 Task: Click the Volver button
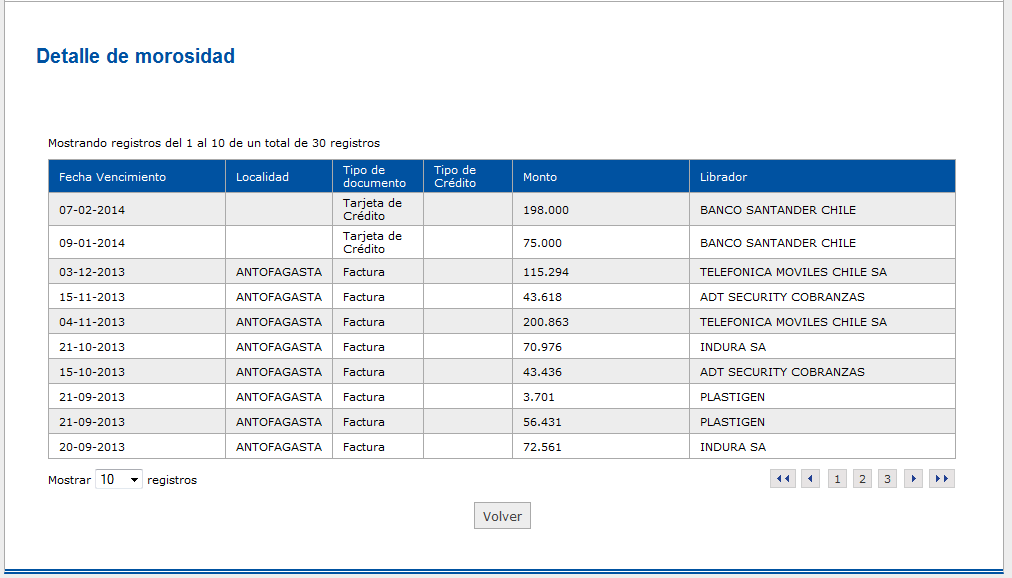502,516
